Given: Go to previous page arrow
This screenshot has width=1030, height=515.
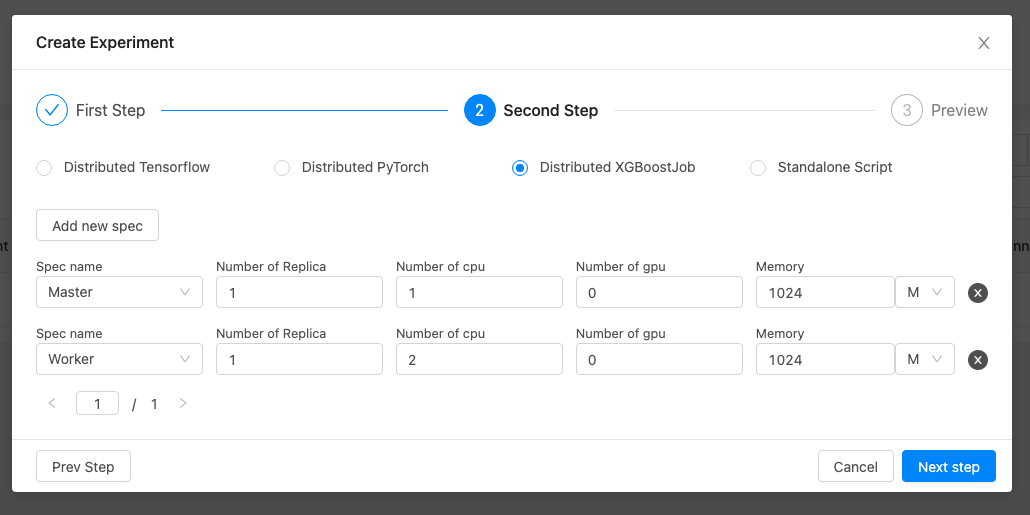Looking at the screenshot, I should (52, 404).
